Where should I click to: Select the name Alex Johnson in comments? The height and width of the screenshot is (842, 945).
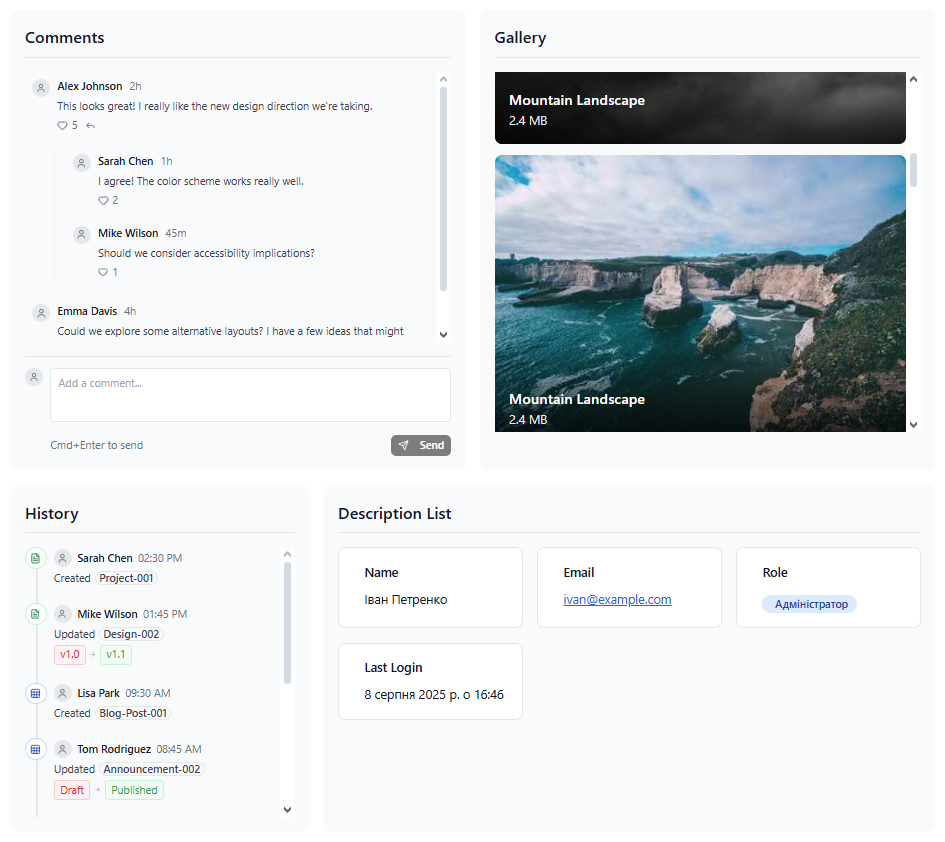[x=90, y=86]
